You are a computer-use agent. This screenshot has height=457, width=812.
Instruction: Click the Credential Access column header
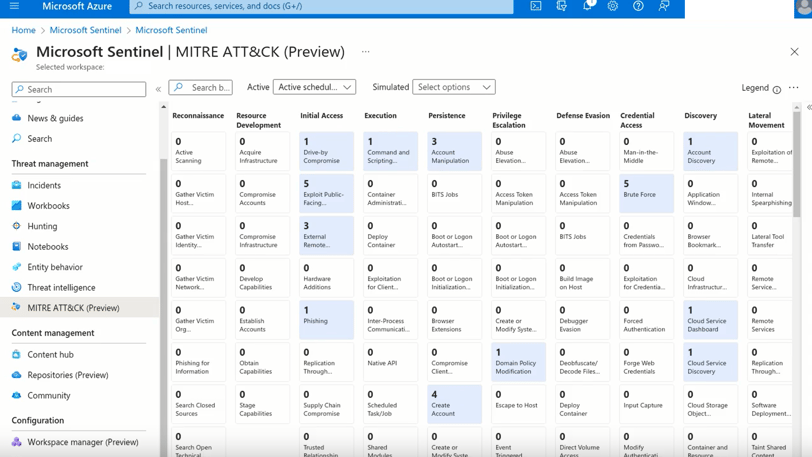637,120
